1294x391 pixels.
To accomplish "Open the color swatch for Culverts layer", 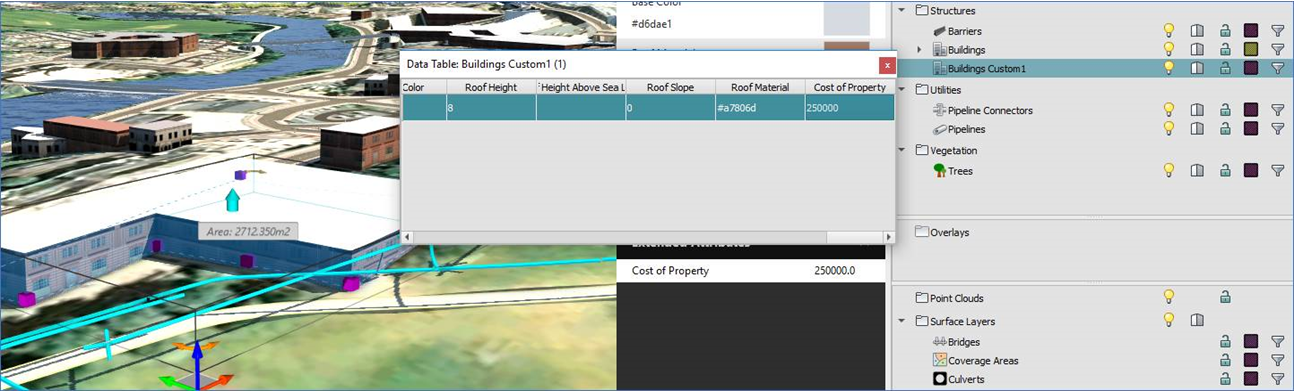I will tap(1250, 379).
